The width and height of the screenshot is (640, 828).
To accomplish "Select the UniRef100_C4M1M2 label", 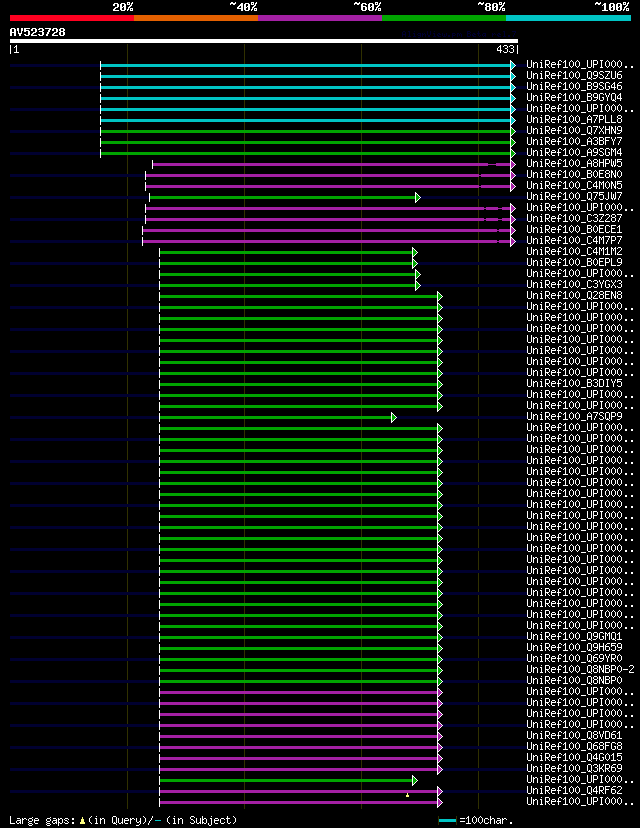I will pyautogui.click(x=574, y=252).
